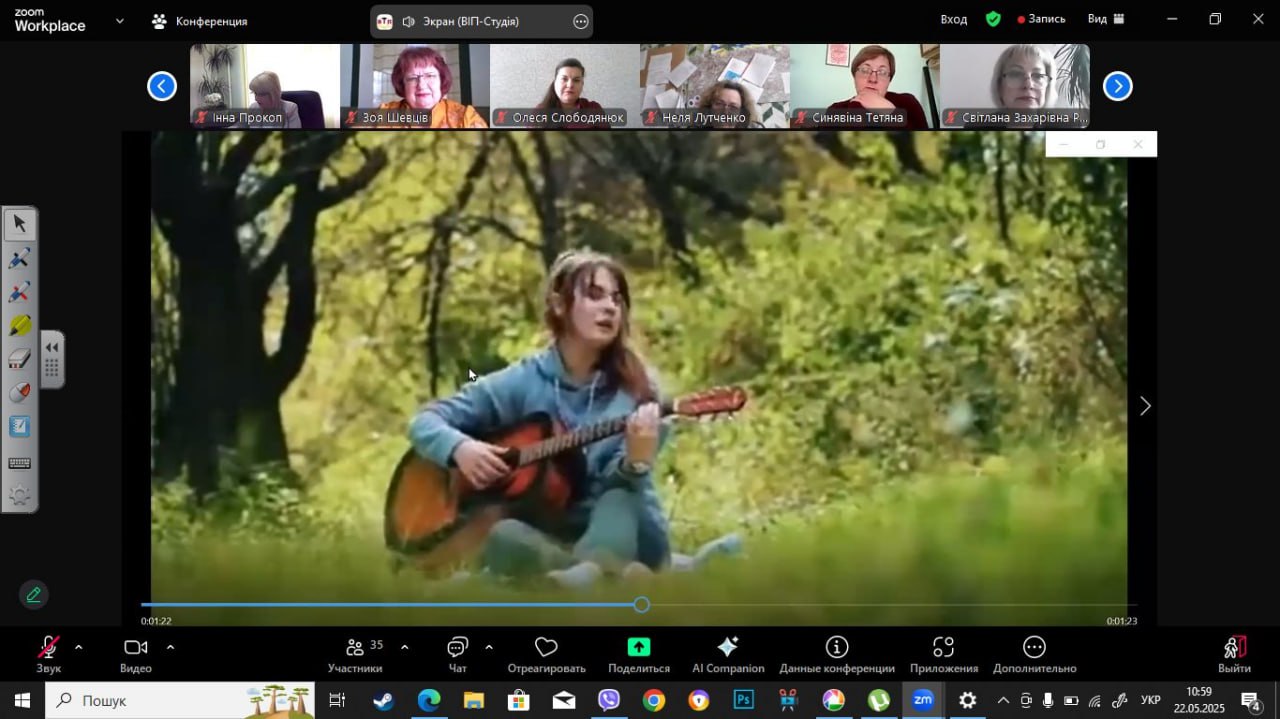Open Task View on the taskbar
The height and width of the screenshot is (719, 1280).
click(x=337, y=700)
